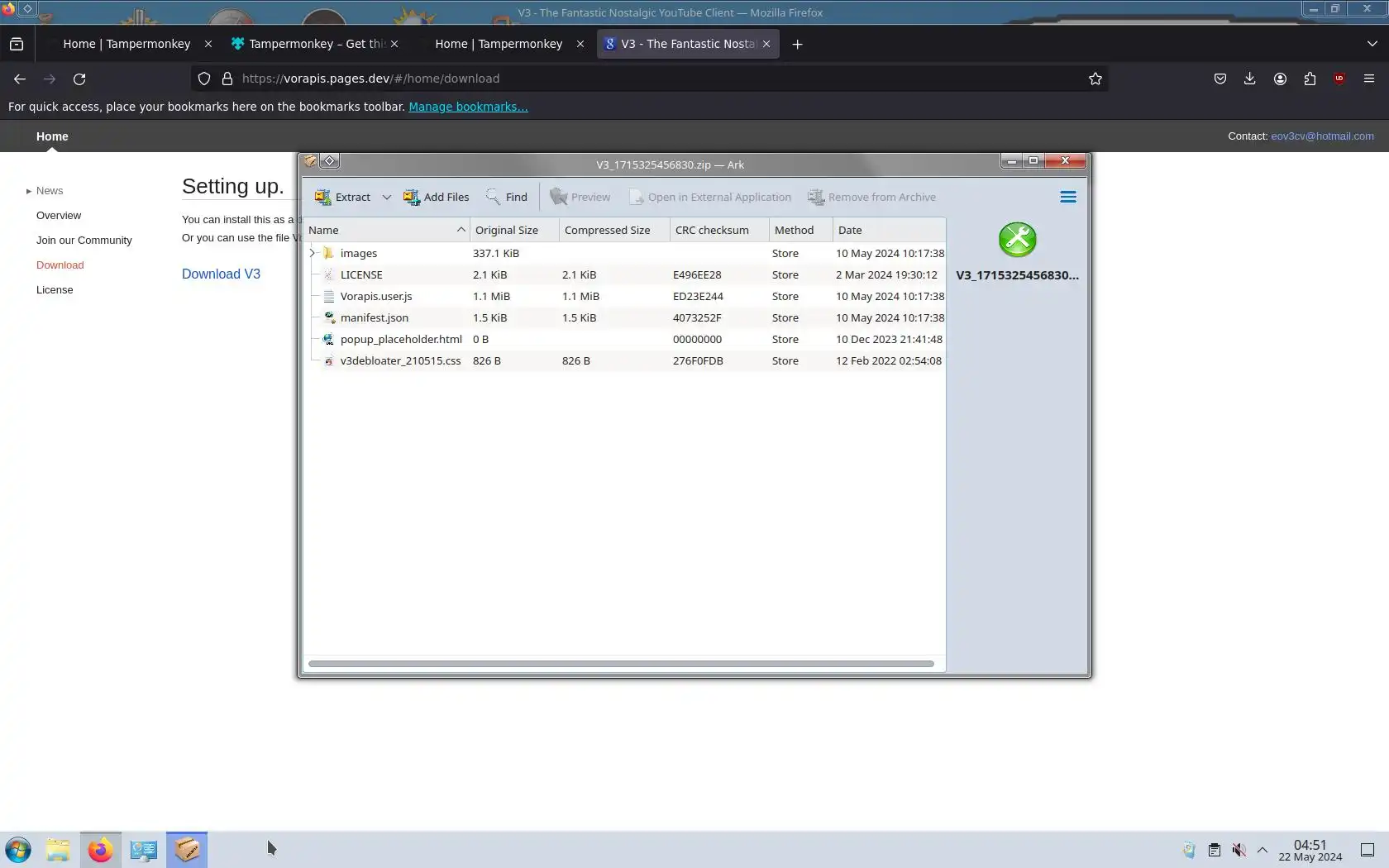This screenshot has height=868, width=1389.
Task: Click Ark app icon in titlebar
Action: [311, 161]
